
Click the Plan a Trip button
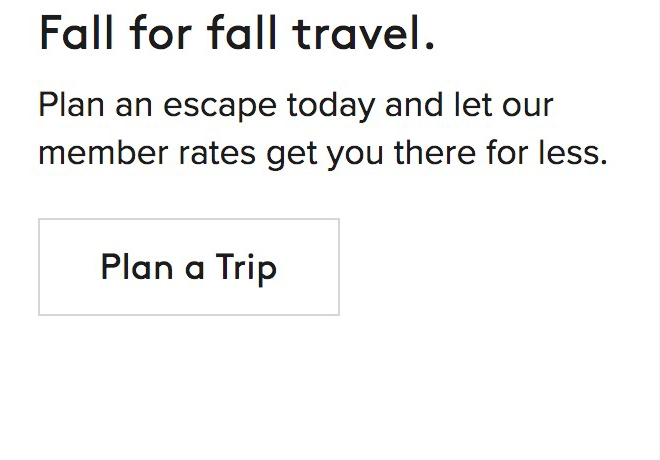pyautogui.click(x=189, y=267)
